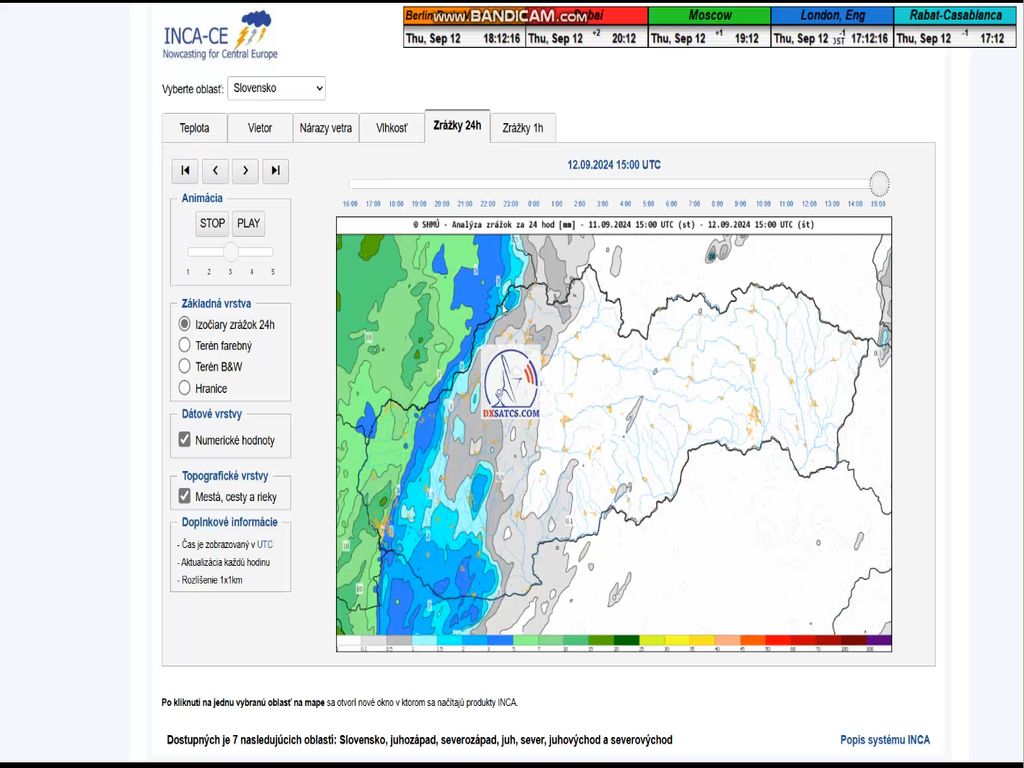Select Hranice base layer option
This screenshot has height=768, width=1024.
pyautogui.click(x=184, y=388)
